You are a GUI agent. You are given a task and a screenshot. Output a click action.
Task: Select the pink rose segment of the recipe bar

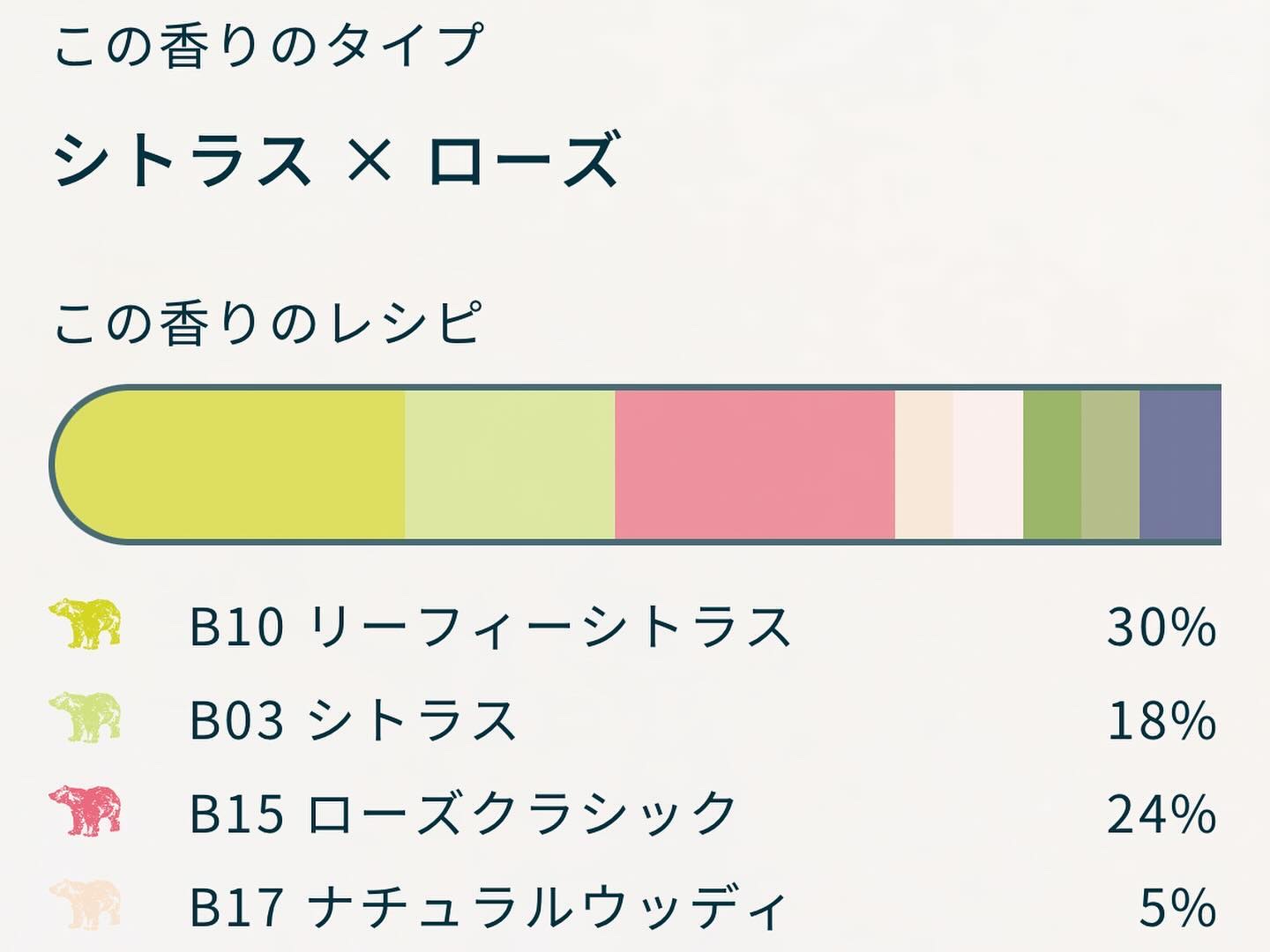tap(754, 465)
